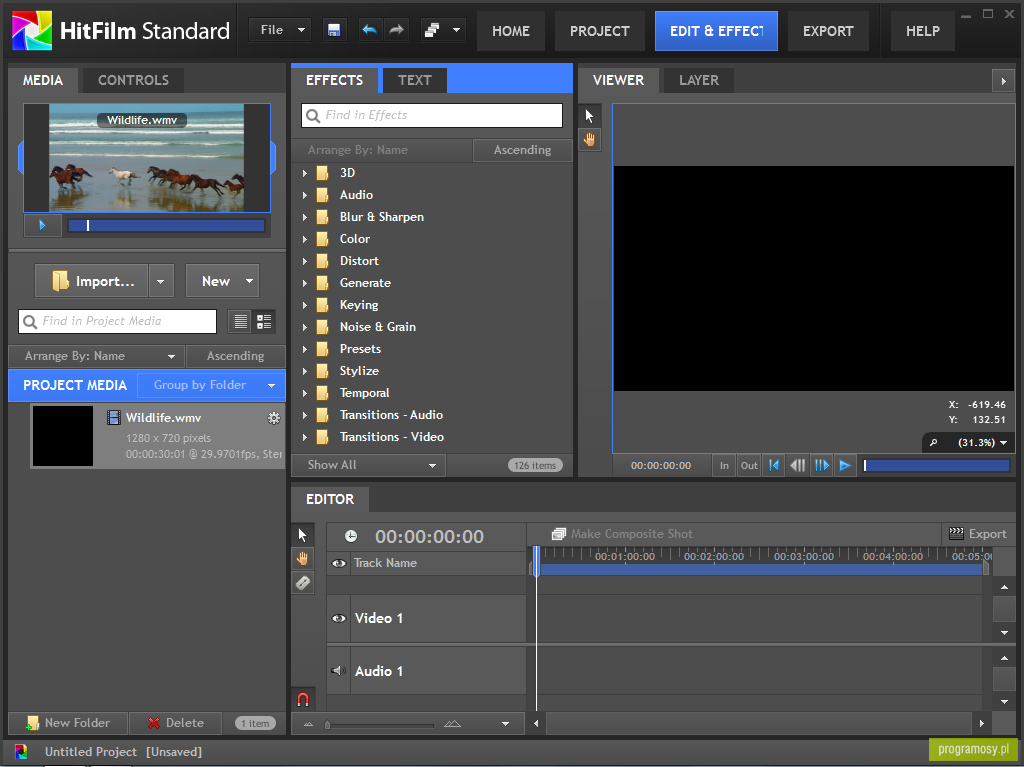Open the viewer zoom 31.3% dropdown
Screen dimensions: 1024x767
[x=983, y=442]
